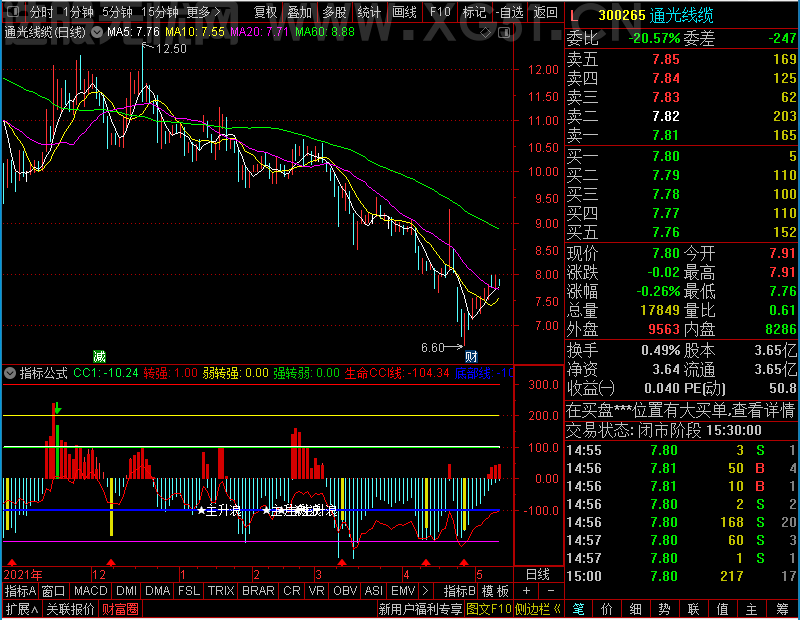Open the 复权 adjustment menu
The height and width of the screenshot is (620, 800).
tap(265, 12)
